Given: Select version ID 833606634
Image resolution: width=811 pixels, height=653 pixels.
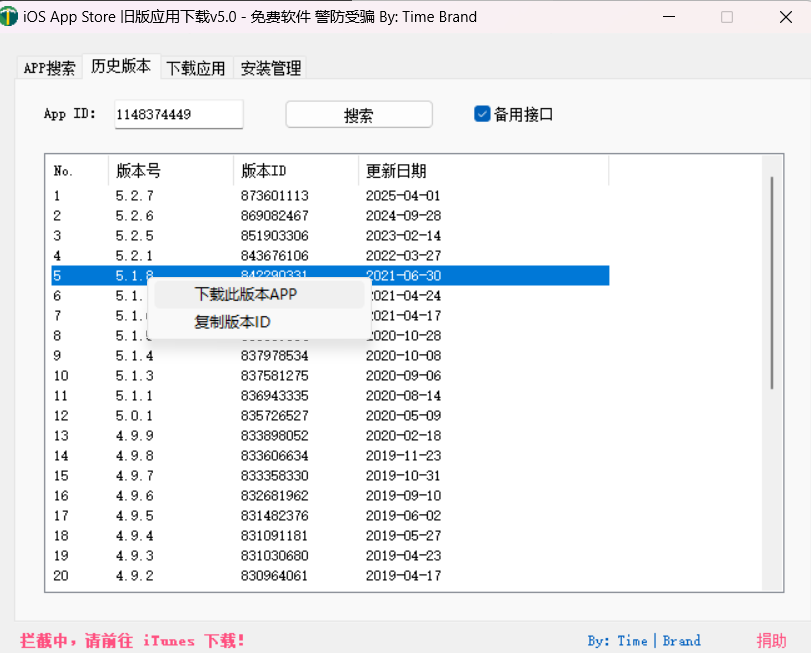Looking at the screenshot, I should [x=275, y=455].
